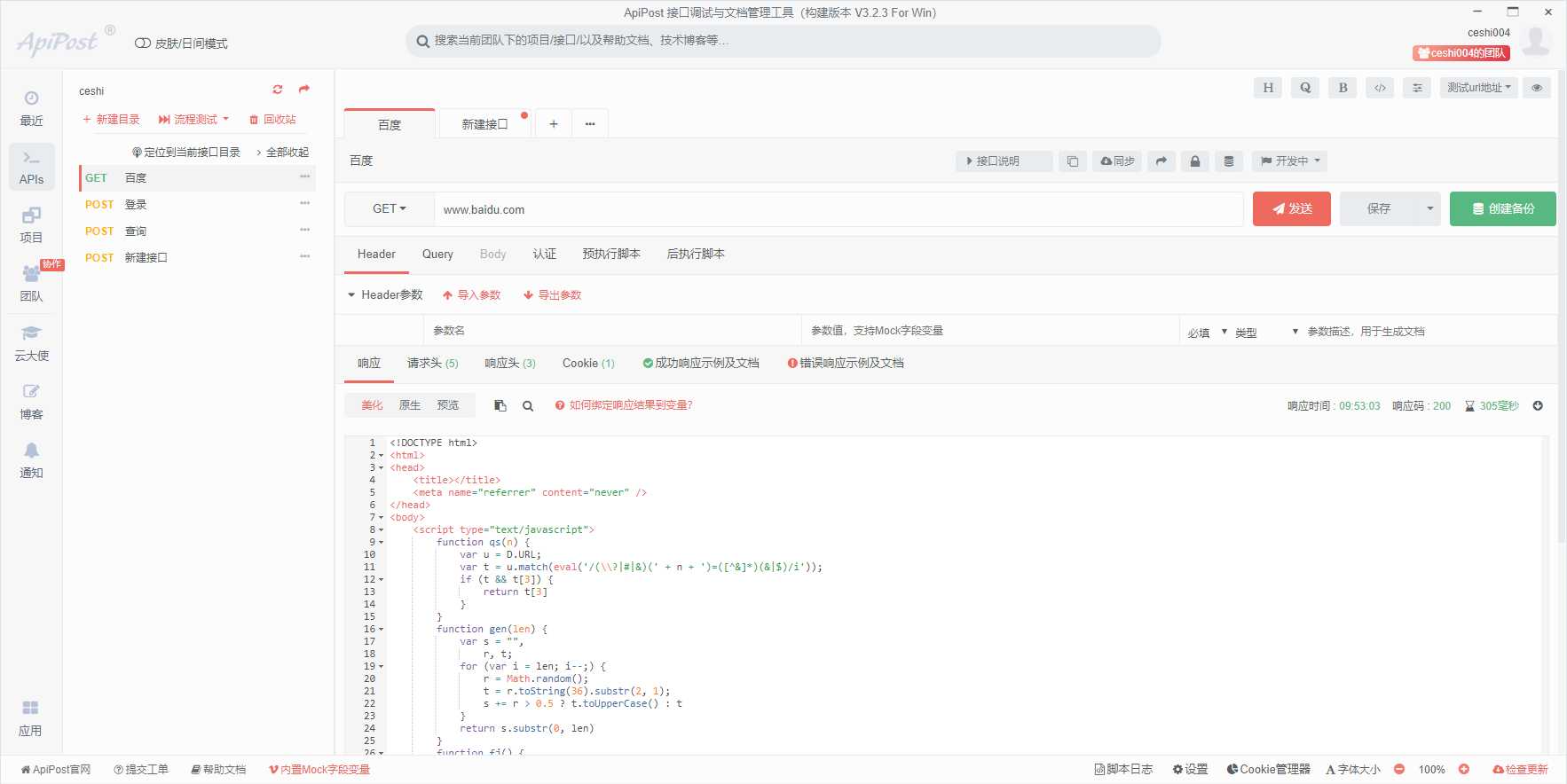Increase font size with plus icon
The height and width of the screenshot is (784, 1567).
pyautogui.click(x=1464, y=769)
